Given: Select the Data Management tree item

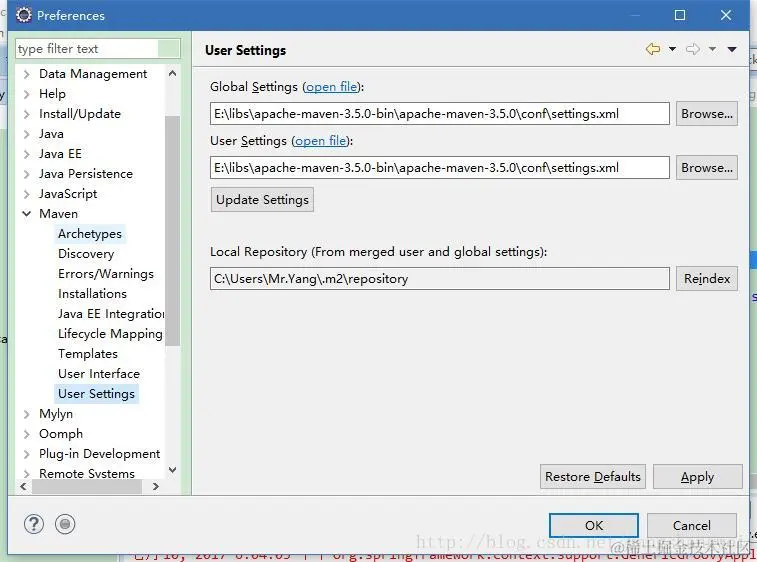Looking at the screenshot, I should 93,74.
